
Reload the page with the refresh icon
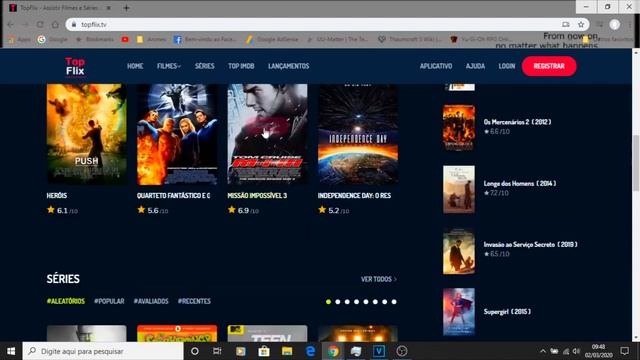click(x=40, y=24)
